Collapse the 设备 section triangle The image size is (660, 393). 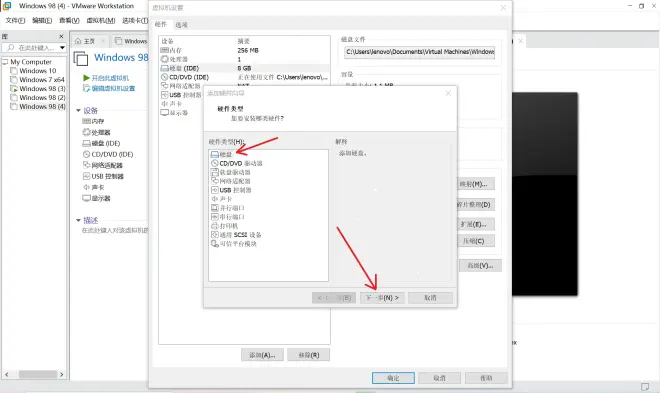click(78, 111)
